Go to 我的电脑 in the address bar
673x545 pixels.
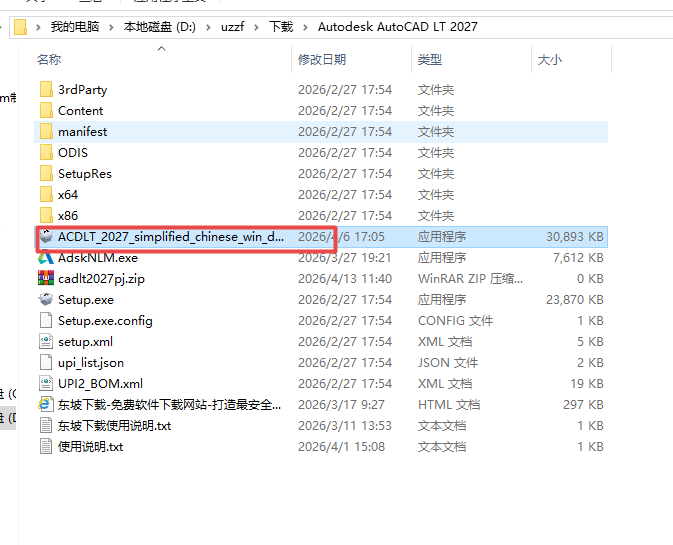click(75, 27)
